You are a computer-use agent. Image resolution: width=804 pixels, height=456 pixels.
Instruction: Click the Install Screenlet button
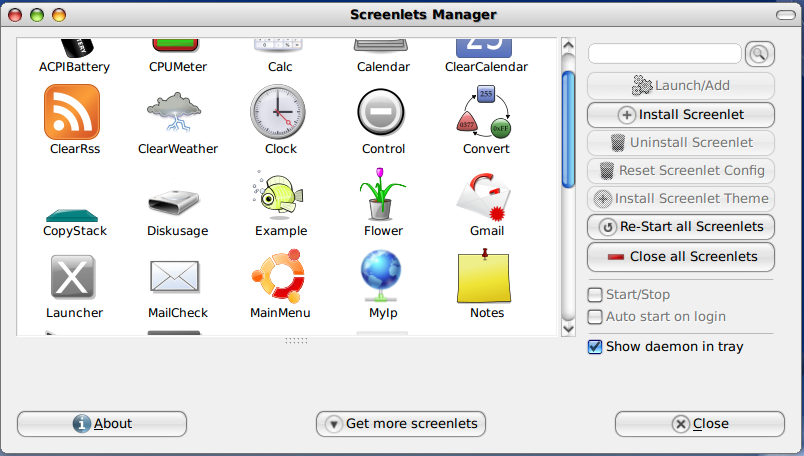coord(681,115)
